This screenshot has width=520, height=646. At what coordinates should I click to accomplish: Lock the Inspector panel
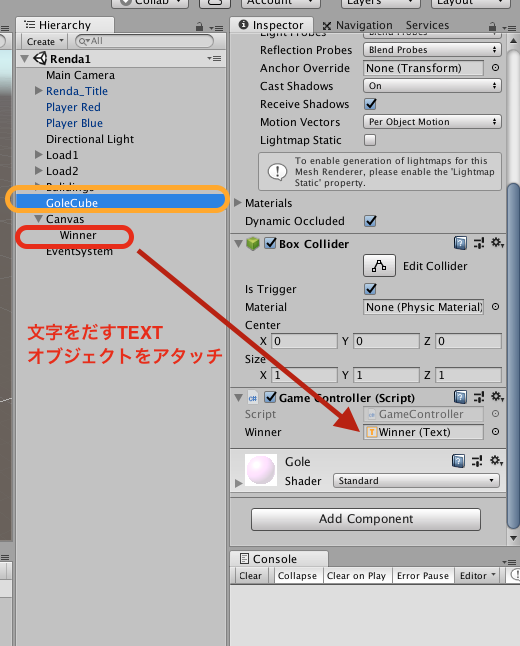[492, 27]
